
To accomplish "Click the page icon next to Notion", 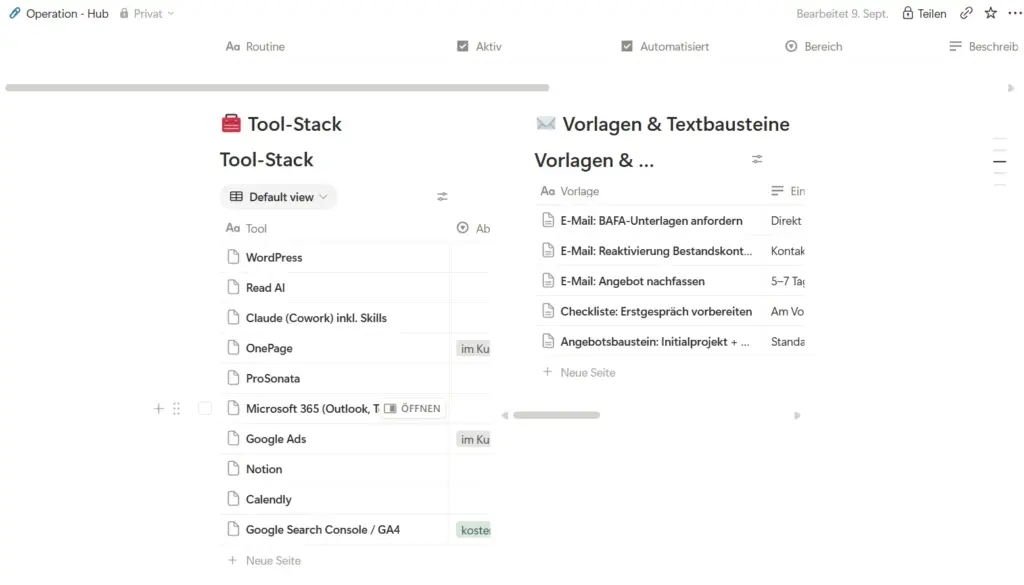I will [x=233, y=469].
